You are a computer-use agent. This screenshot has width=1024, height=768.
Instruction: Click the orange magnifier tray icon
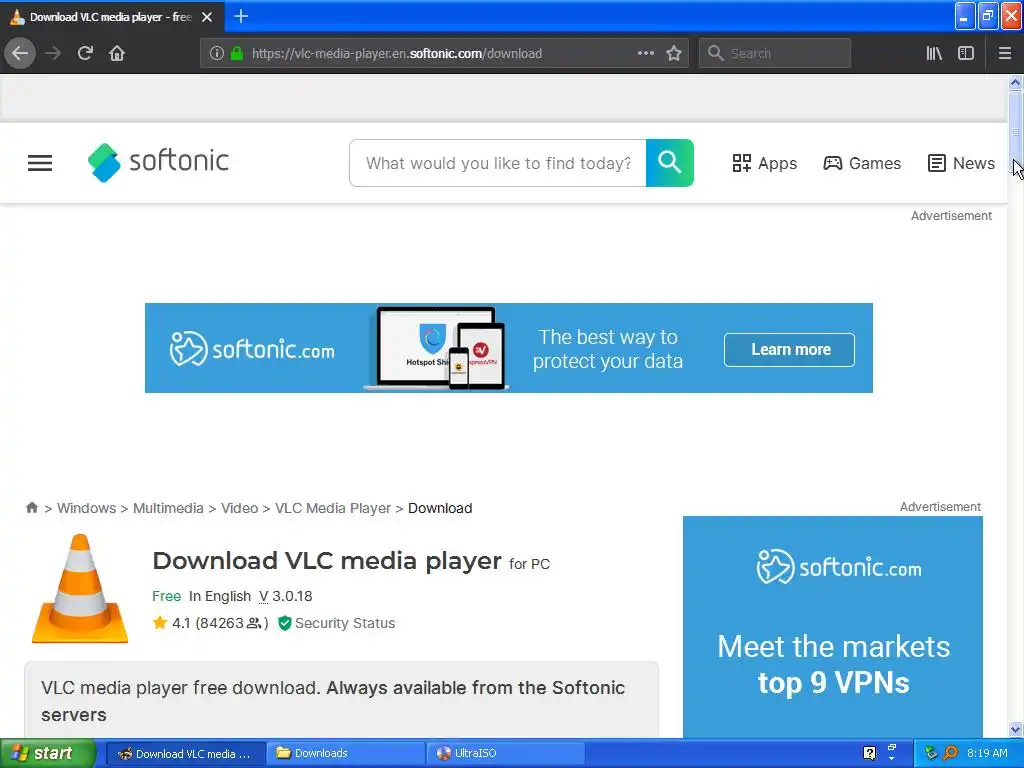click(950, 753)
